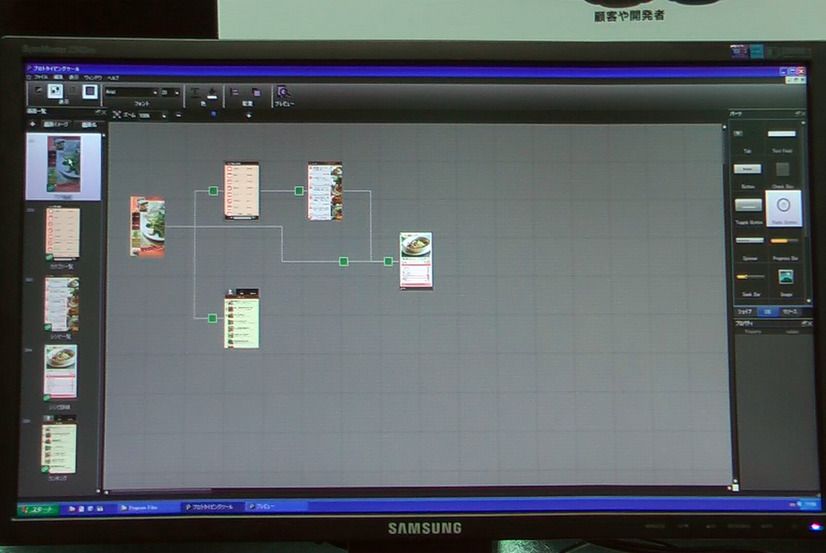Close the 画面一覧 panel
Image resolution: width=826 pixels, height=553 pixels.
(103, 112)
